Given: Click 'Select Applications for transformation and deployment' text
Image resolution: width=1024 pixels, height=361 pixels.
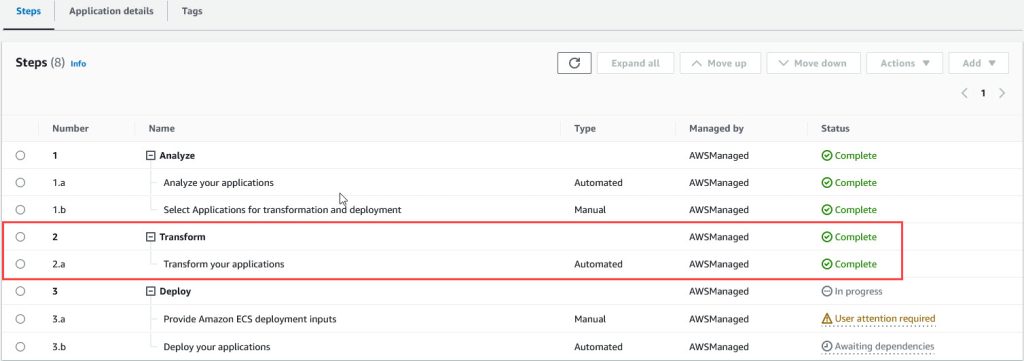Looking at the screenshot, I should coord(282,210).
